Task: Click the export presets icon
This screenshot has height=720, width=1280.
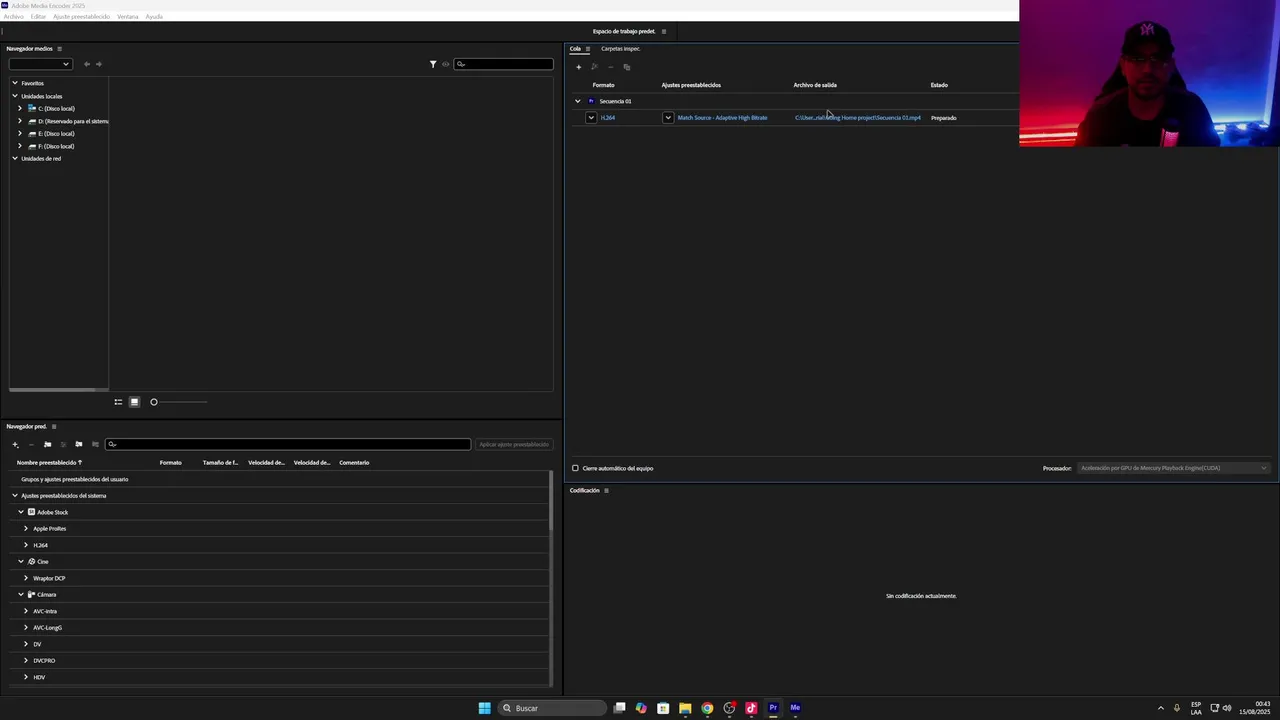Action: click(95, 444)
